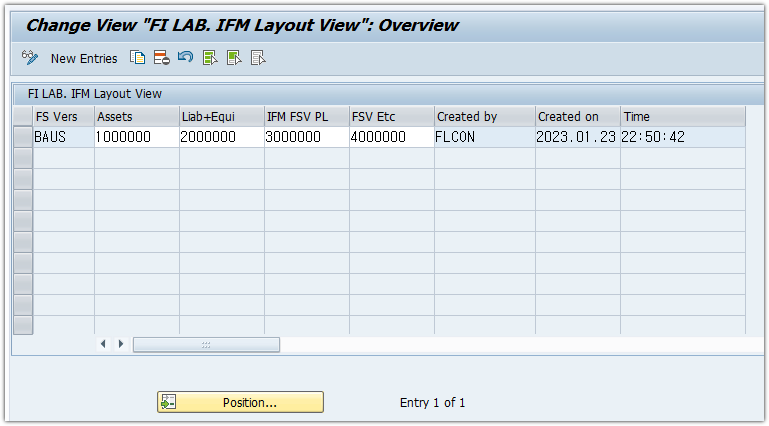Click the horizontal scrollbar thumb

pos(206,344)
